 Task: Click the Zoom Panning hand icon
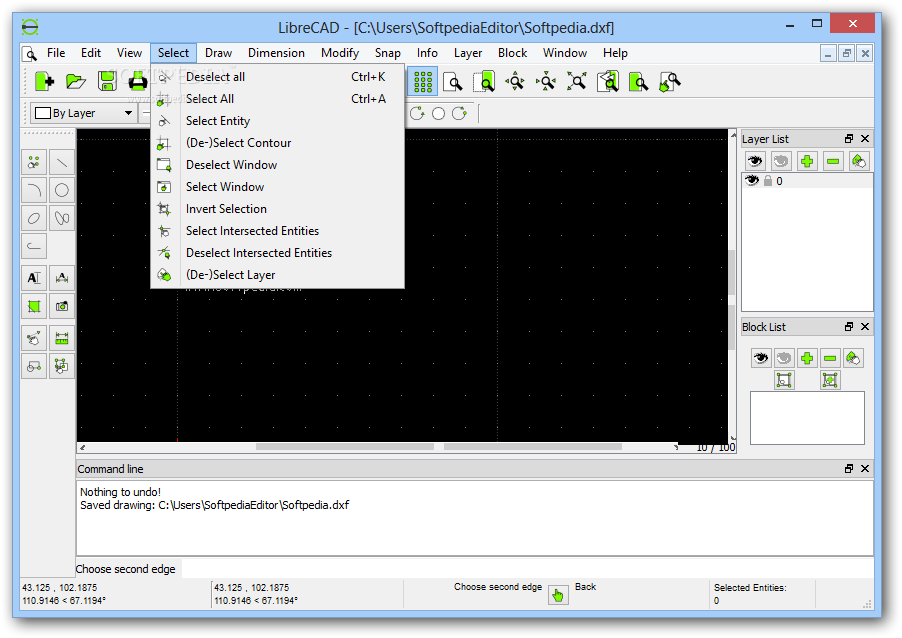[x=670, y=82]
